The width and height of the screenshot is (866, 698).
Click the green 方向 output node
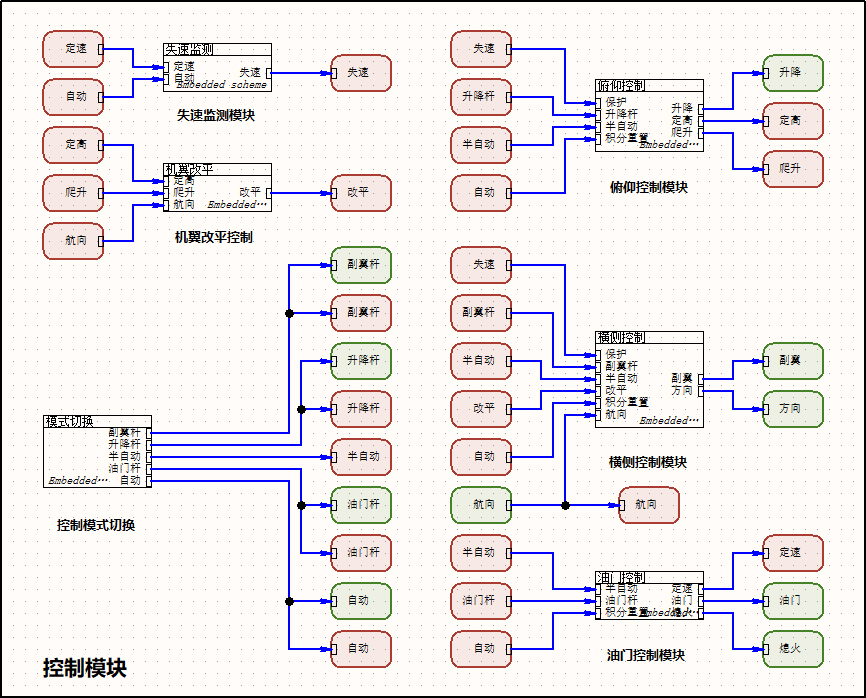click(793, 409)
